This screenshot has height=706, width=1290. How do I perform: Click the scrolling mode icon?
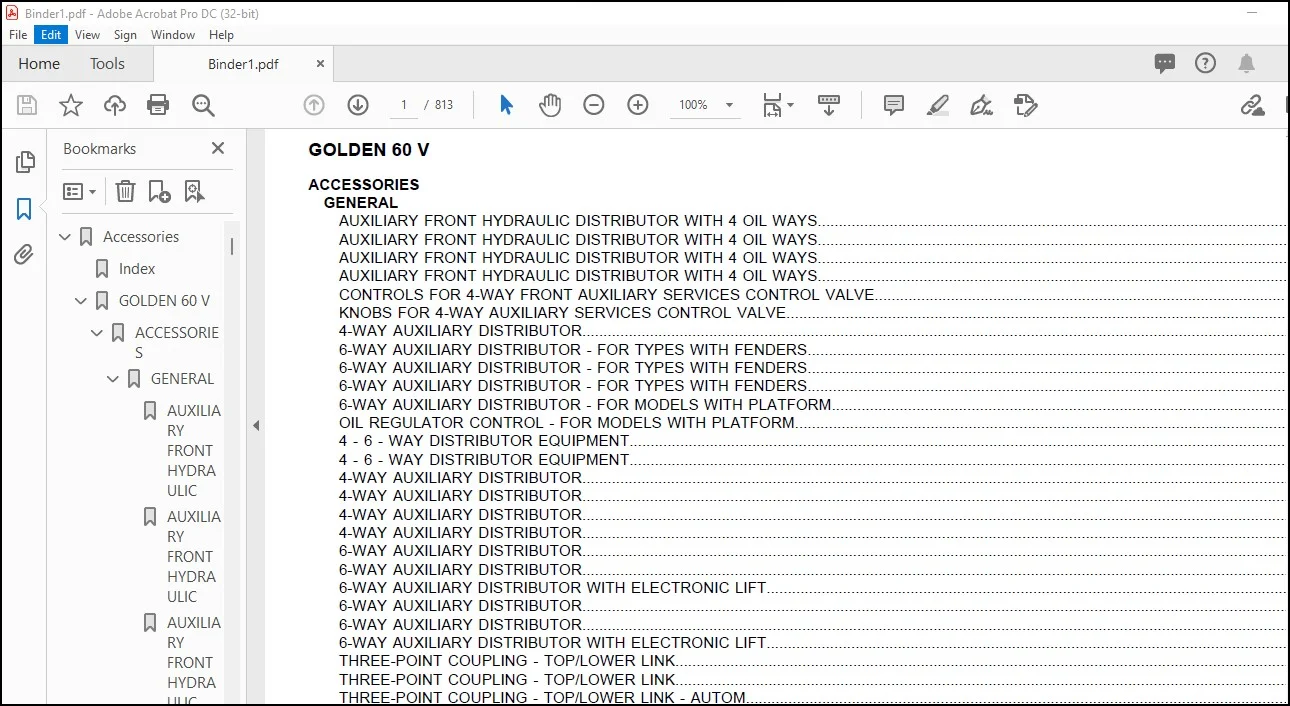pos(829,105)
